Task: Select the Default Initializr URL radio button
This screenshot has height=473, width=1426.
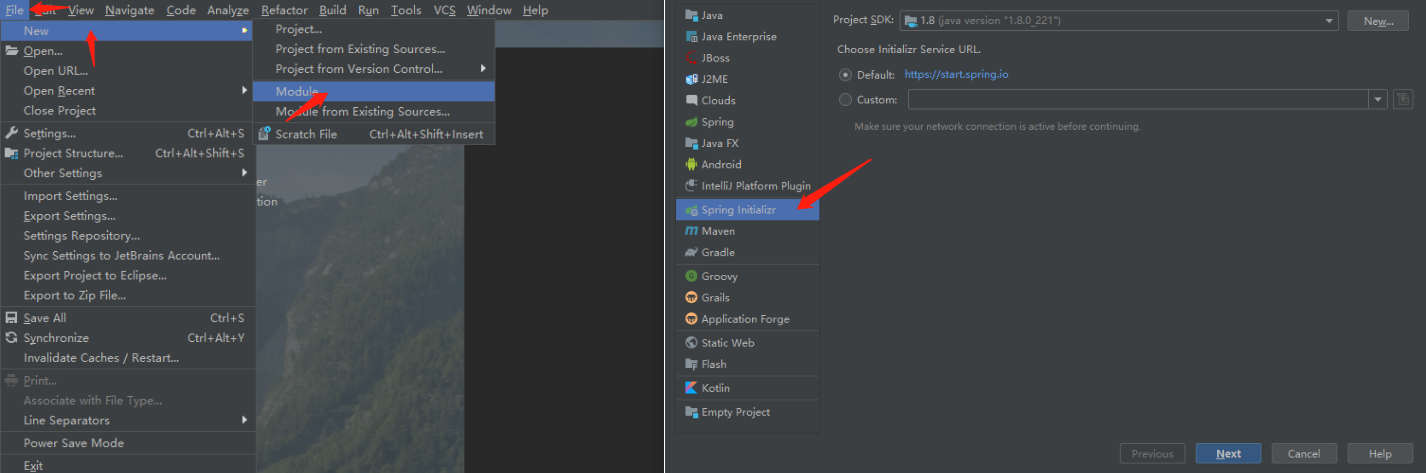Action: 846,74
